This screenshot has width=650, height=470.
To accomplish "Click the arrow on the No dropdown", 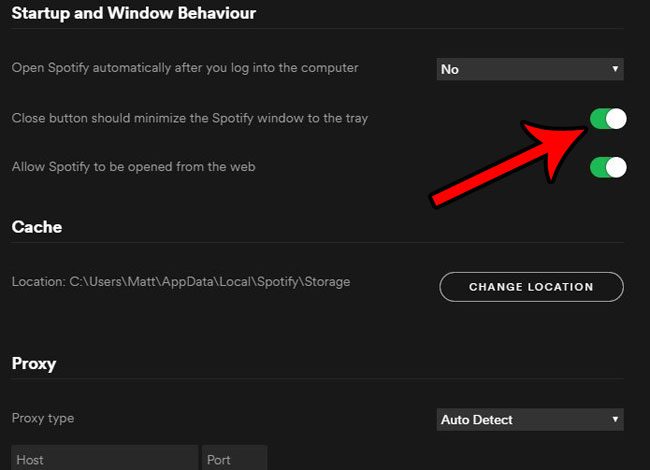I will click(x=615, y=69).
